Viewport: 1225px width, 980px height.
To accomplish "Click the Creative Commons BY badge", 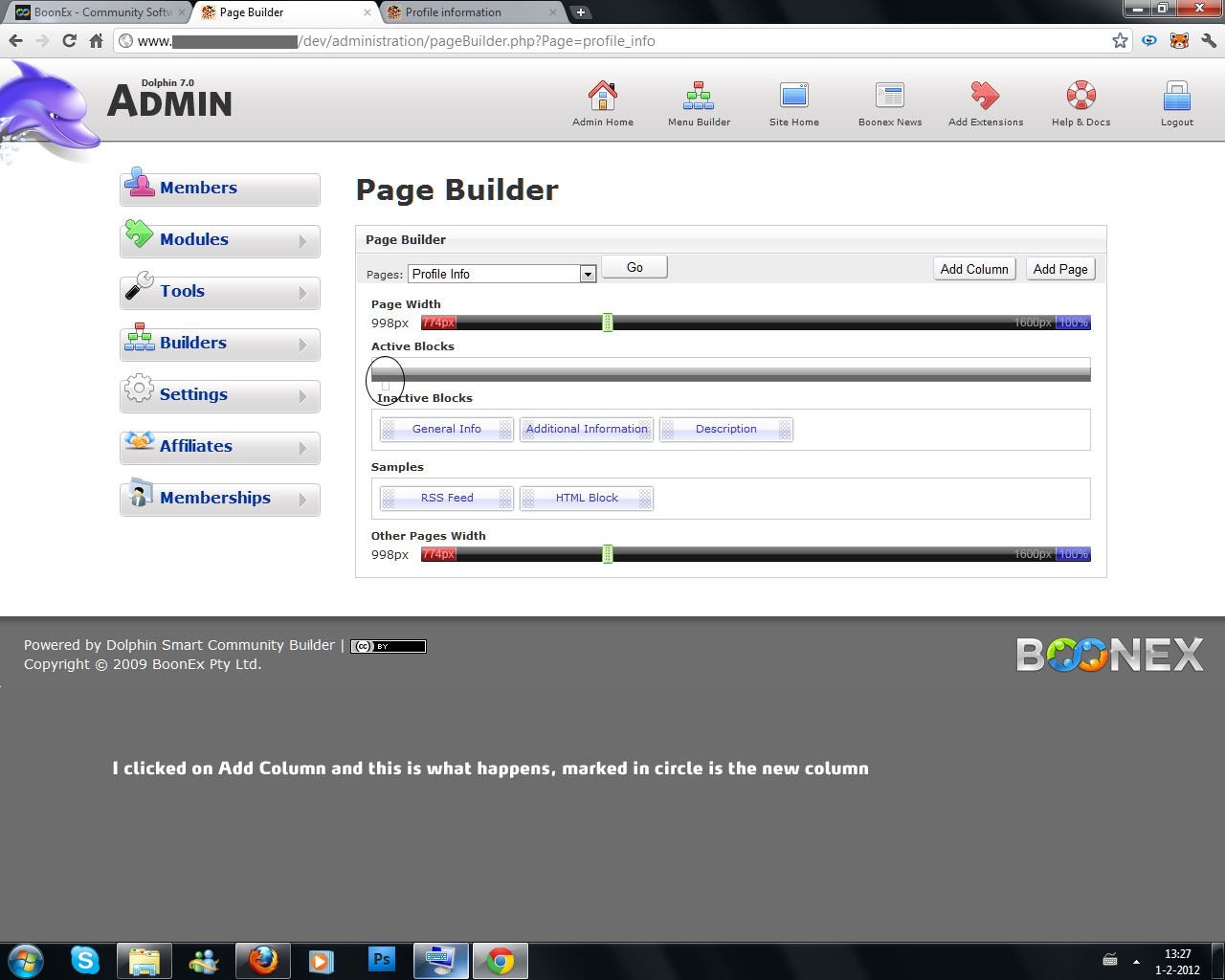I will [388, 646].
